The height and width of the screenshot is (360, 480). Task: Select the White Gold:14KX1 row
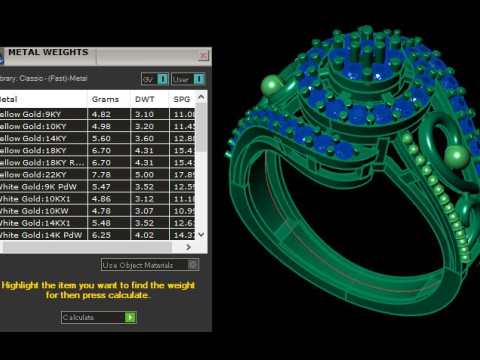(x=97, y=223)
